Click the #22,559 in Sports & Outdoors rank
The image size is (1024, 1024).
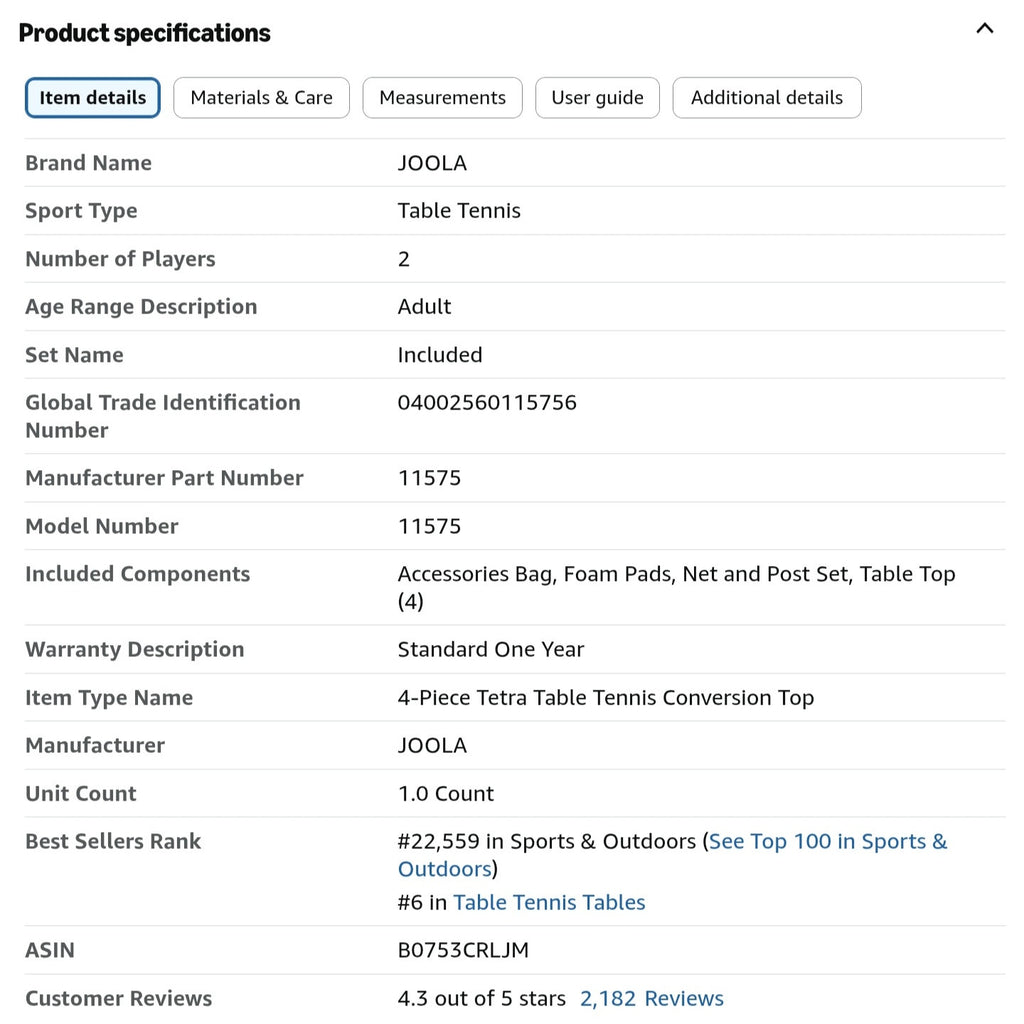click(x=547, y=841)
